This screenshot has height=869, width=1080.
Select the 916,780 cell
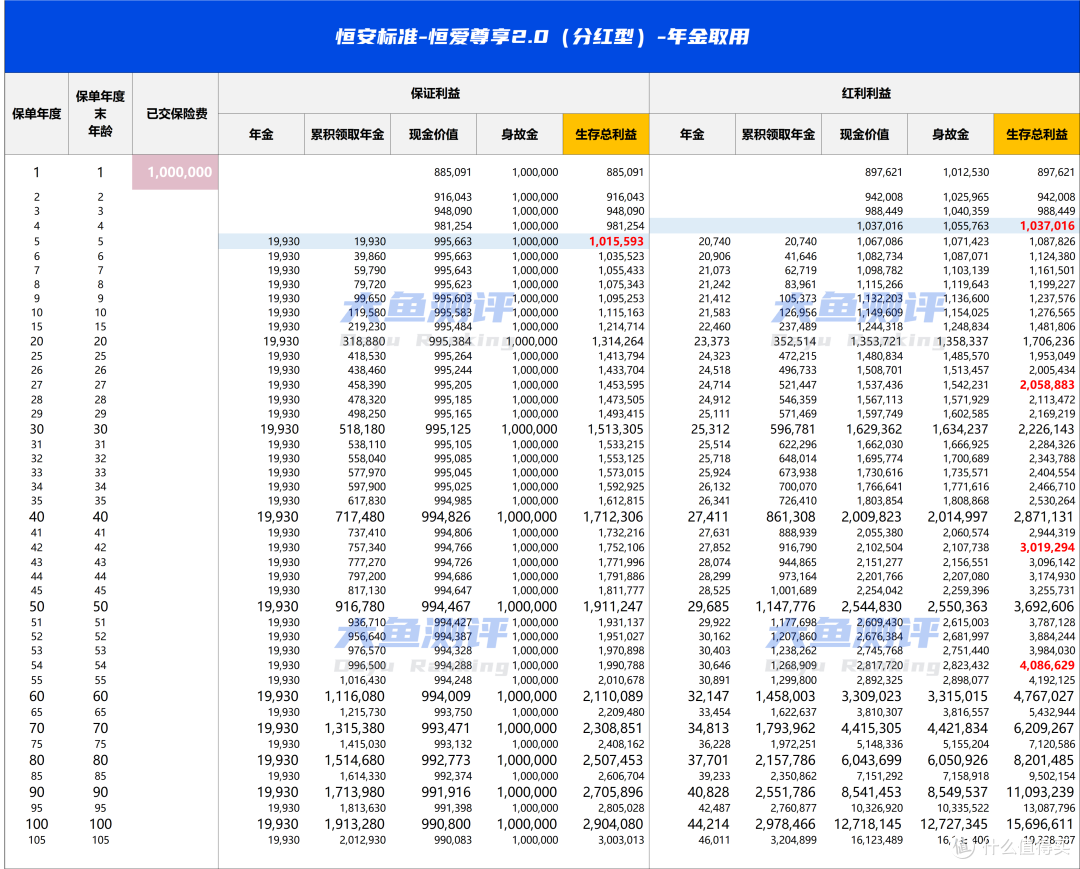(x=360, y=607)
